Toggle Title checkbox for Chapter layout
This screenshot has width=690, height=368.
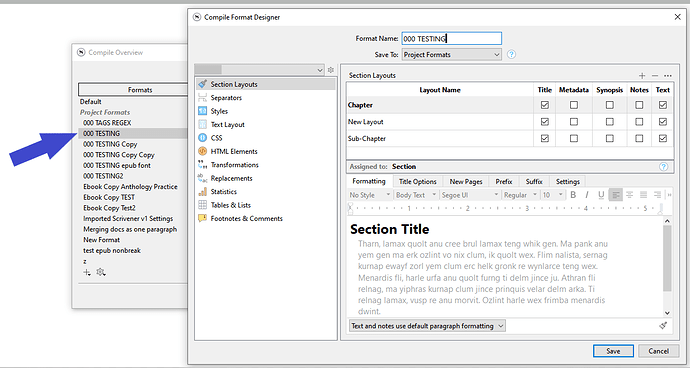click(x=545, y=105)
